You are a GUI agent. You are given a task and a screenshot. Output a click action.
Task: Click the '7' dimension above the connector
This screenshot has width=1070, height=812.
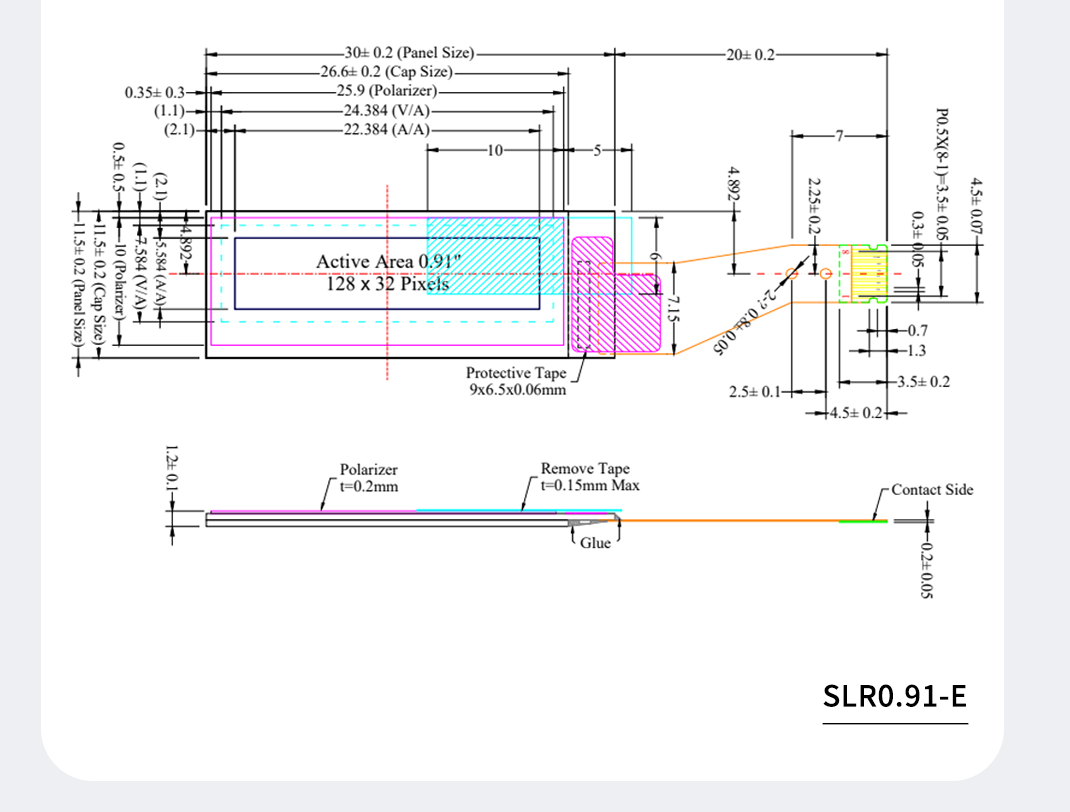click(x=839, y=136)
